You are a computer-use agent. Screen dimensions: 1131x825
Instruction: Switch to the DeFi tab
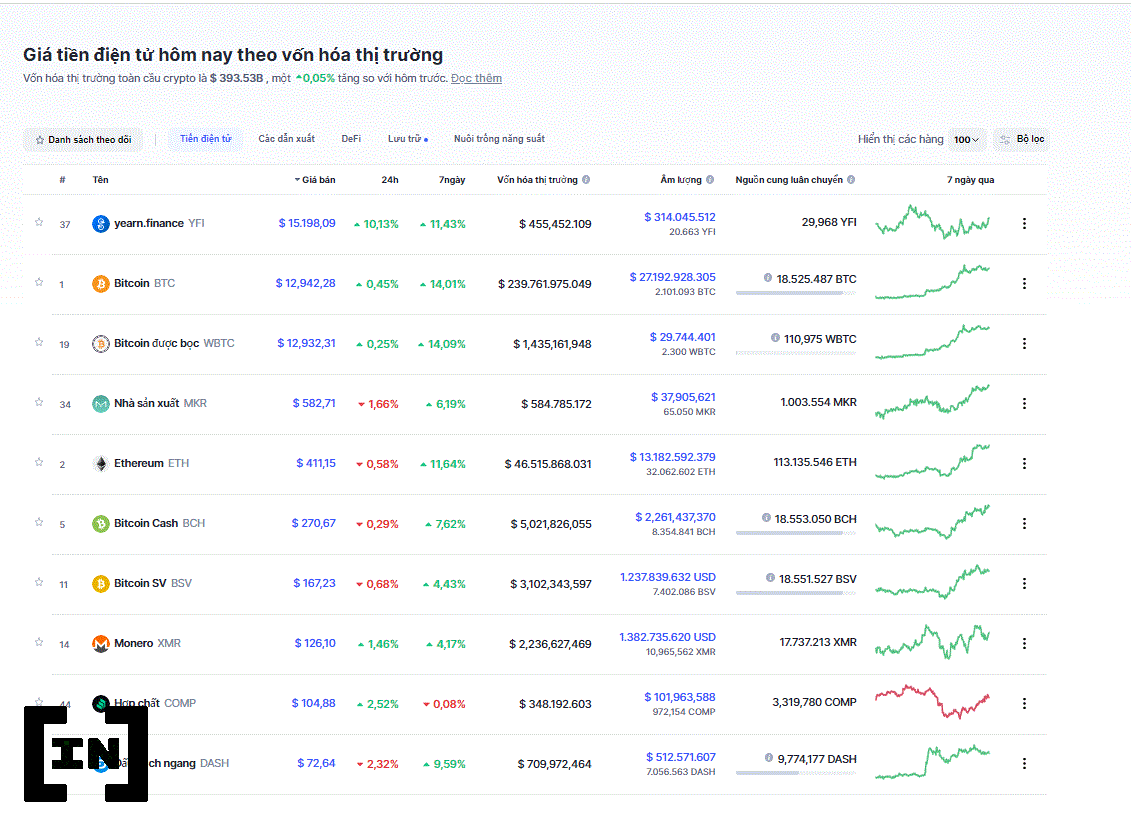(x=351, y=139)
